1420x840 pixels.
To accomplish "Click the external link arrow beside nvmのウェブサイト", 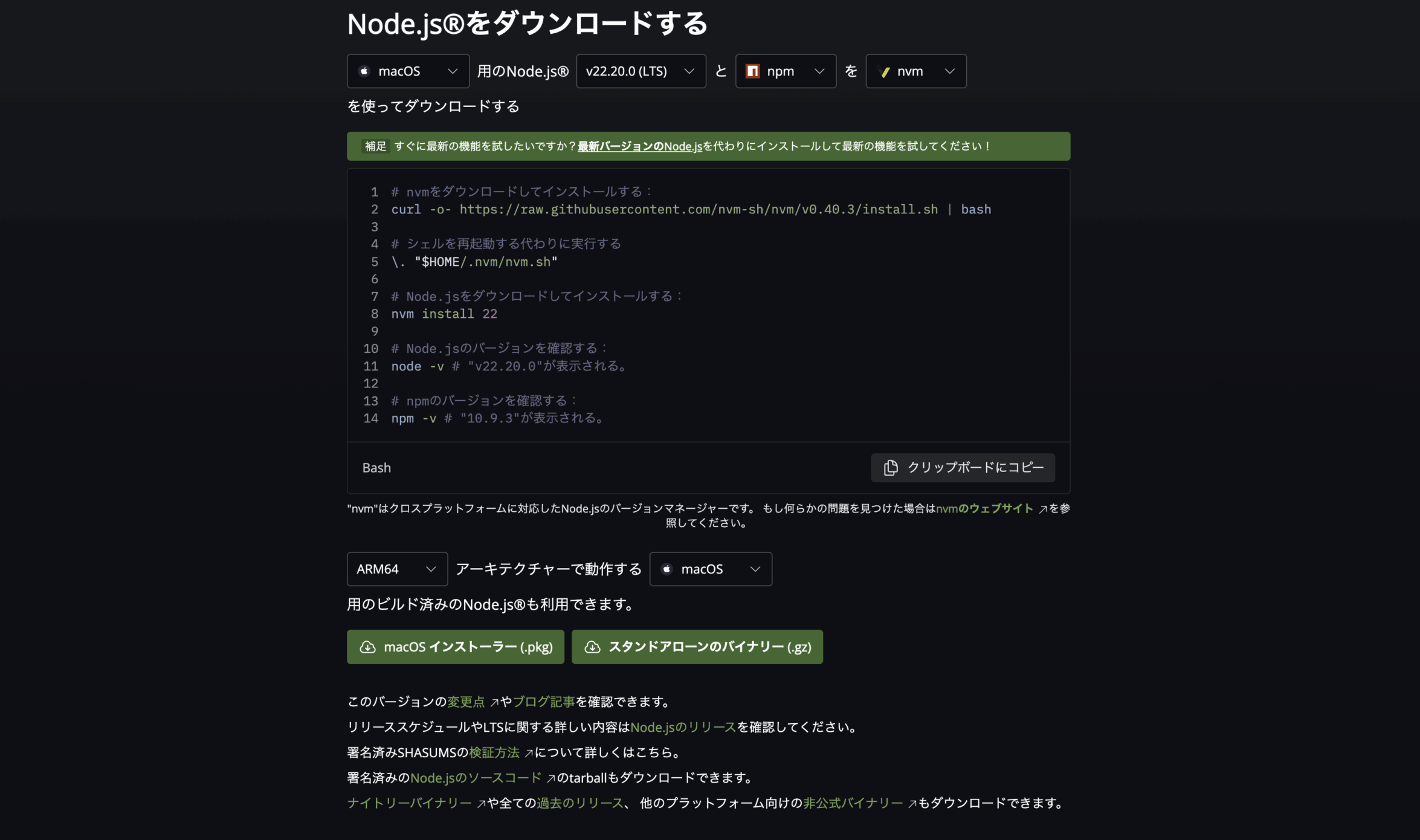I will [1042, 509].
